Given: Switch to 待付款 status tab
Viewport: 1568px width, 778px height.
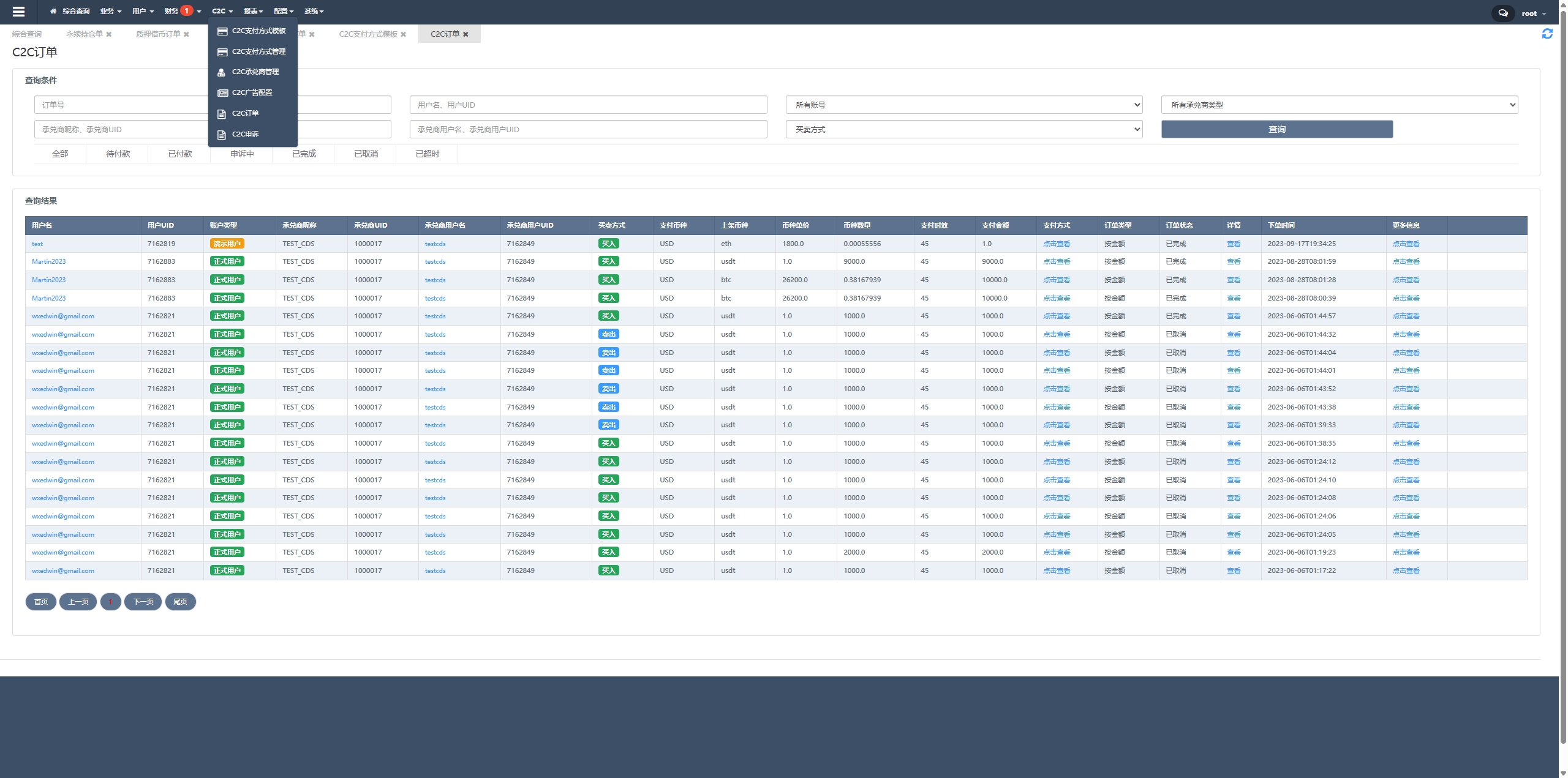Looking at the screenshot, I should point(118,154).
